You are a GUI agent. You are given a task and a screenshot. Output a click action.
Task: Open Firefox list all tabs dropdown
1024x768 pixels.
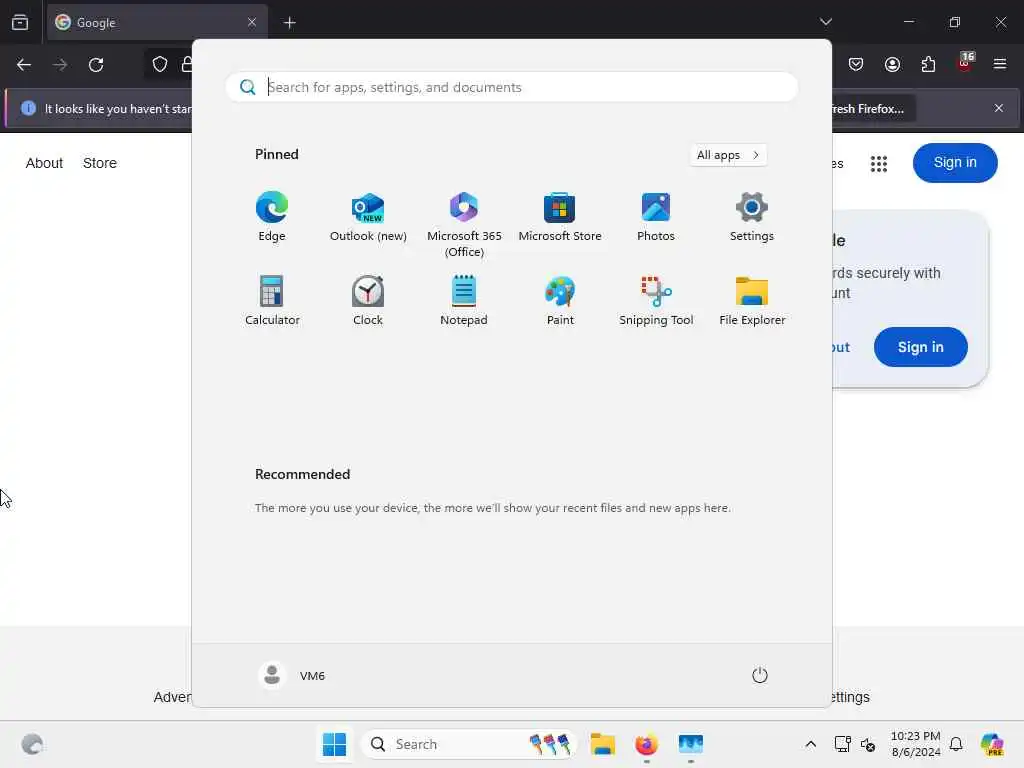825,22
